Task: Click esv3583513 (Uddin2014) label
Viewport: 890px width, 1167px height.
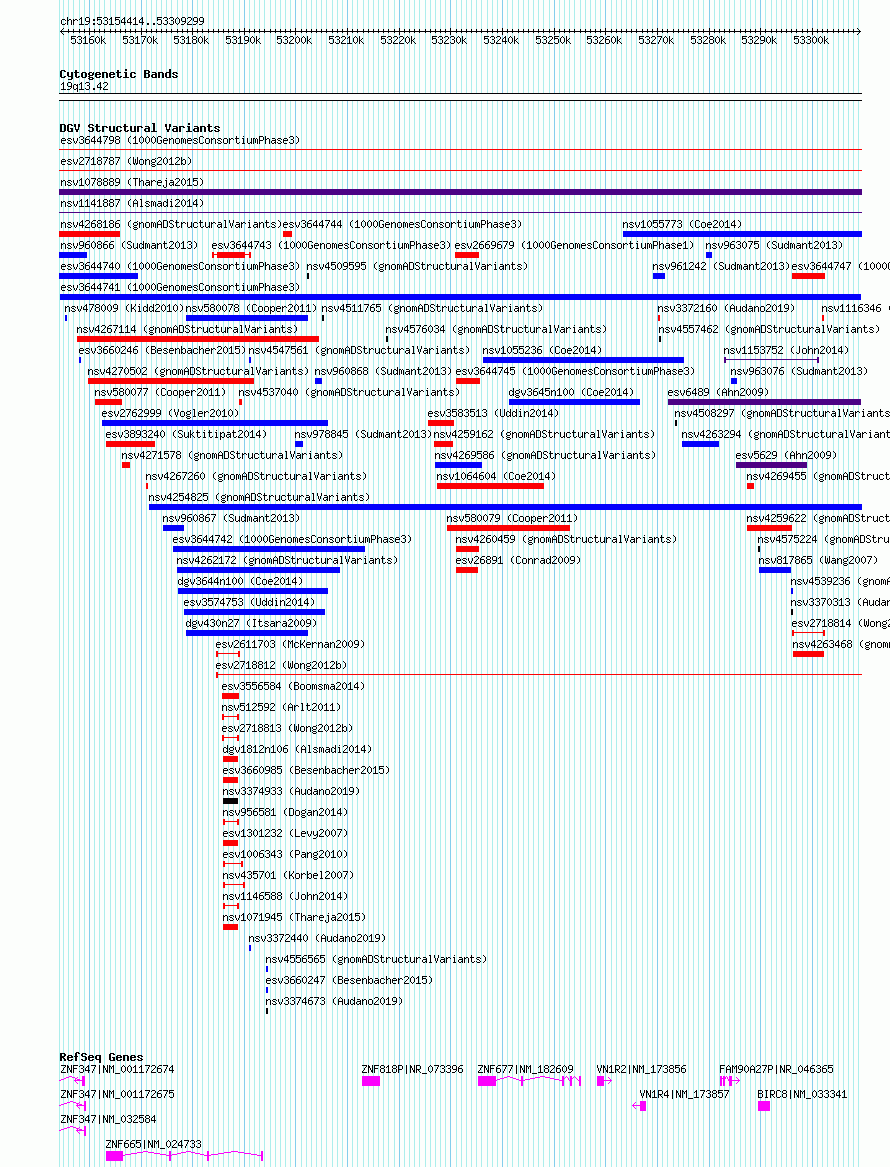Action: (x=493, y=413)
